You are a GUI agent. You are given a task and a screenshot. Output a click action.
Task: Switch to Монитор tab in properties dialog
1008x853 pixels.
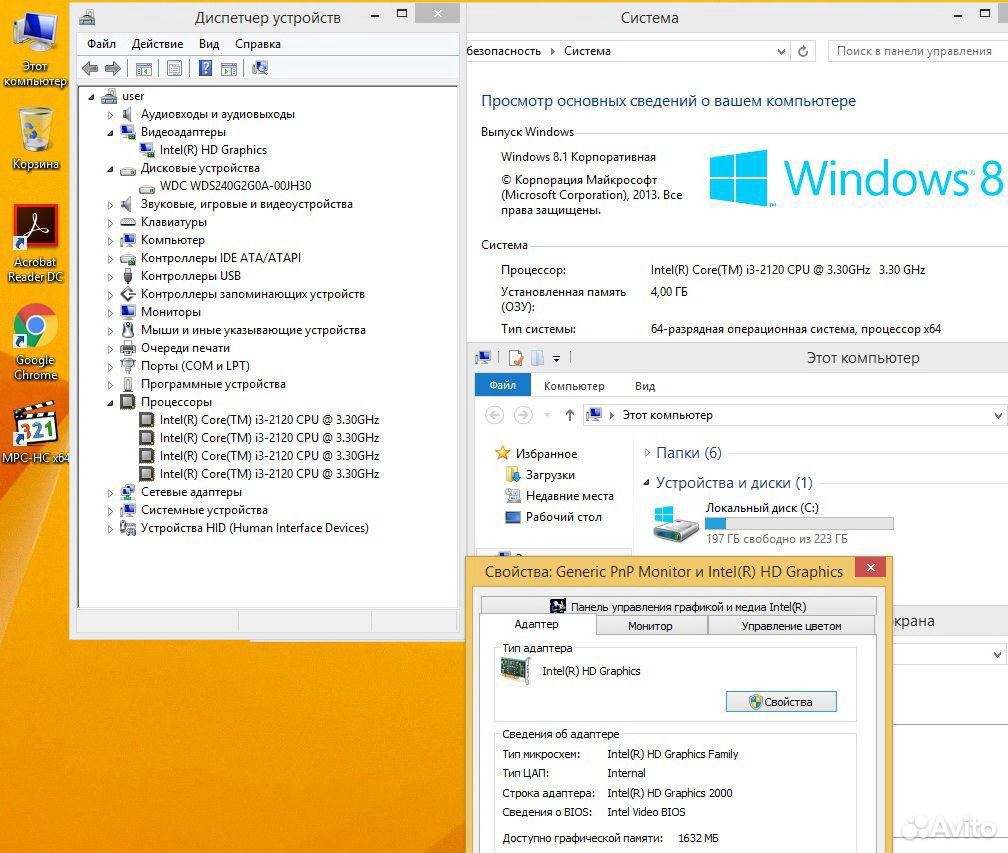(x=651, y=625)
